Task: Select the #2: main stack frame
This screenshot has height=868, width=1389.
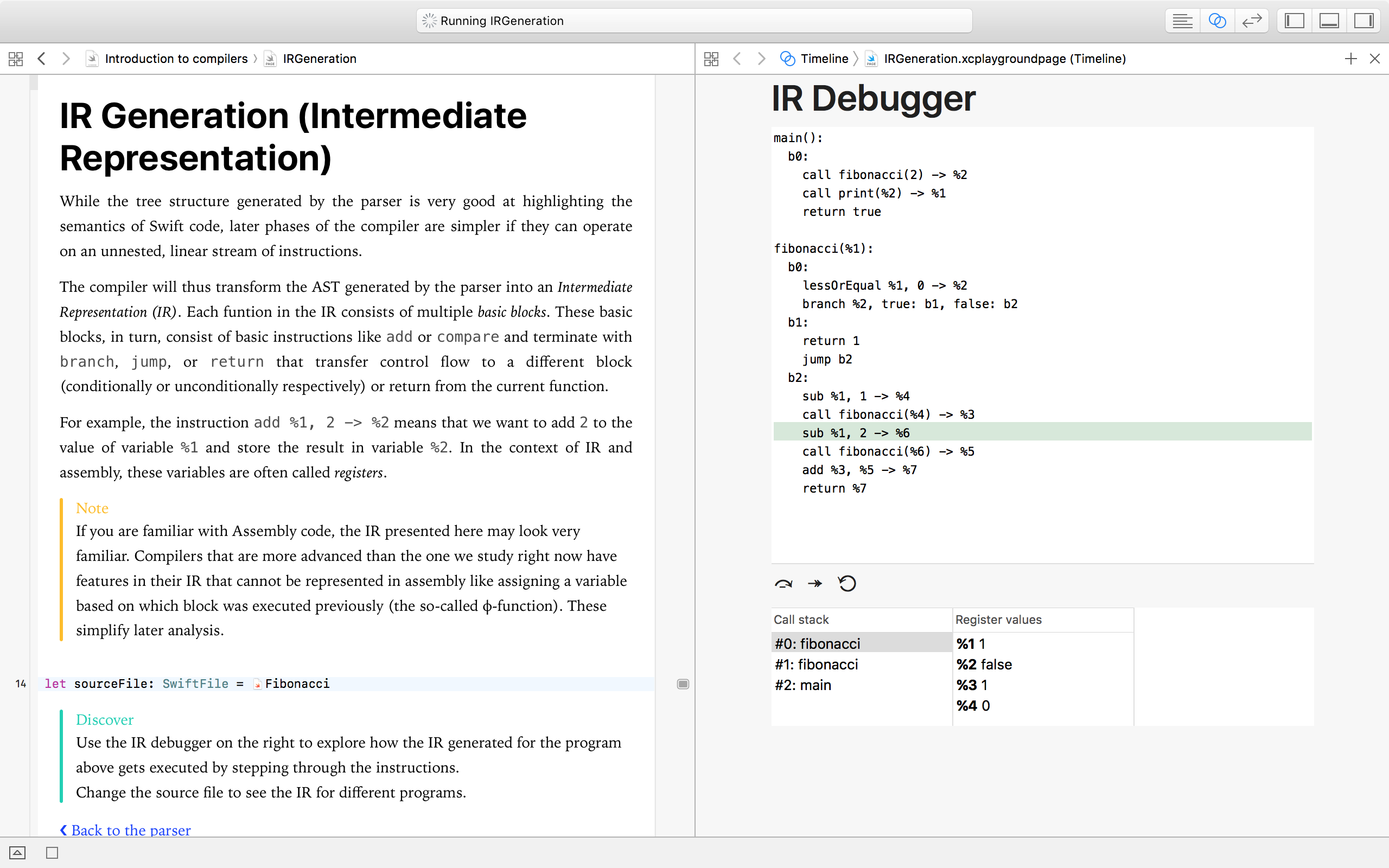Action: (x=802, y=685)
